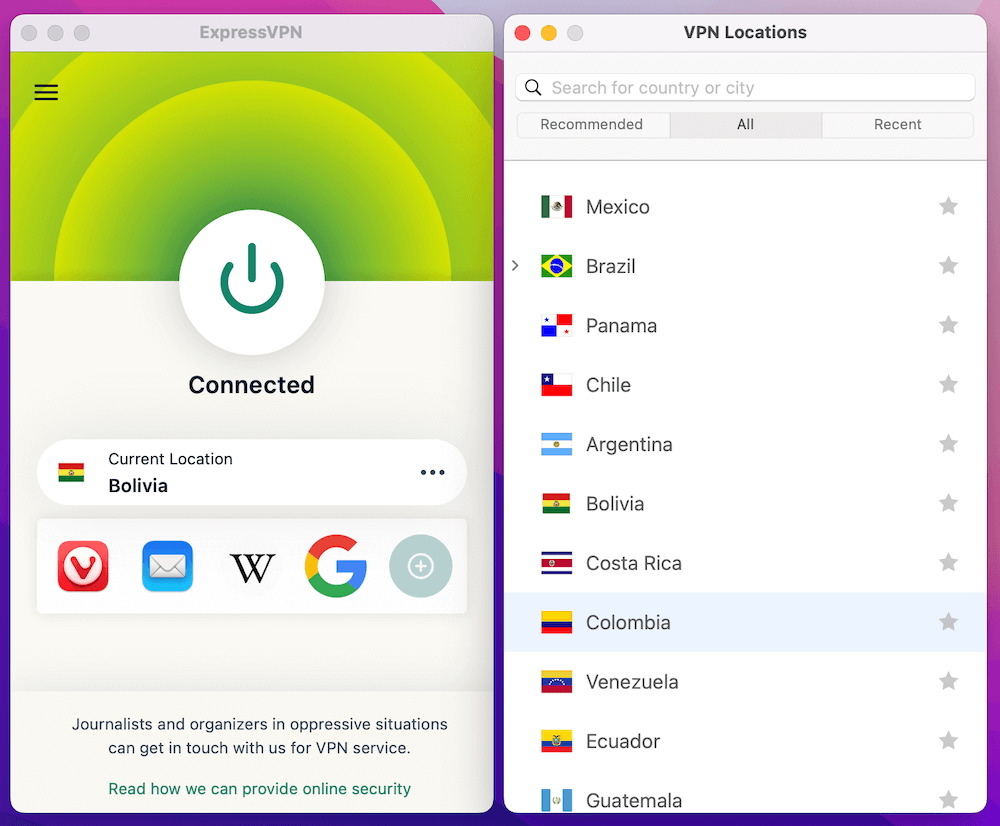Click the Venezuela flag icon
Image resolution: width=1000 pixels, height=826 pixels.
coord(557,681)
